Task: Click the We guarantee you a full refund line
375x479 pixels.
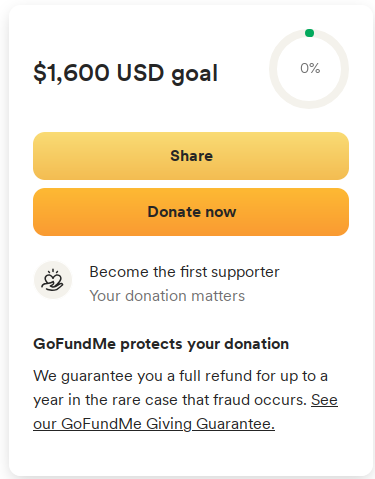Action: [180, 376]
